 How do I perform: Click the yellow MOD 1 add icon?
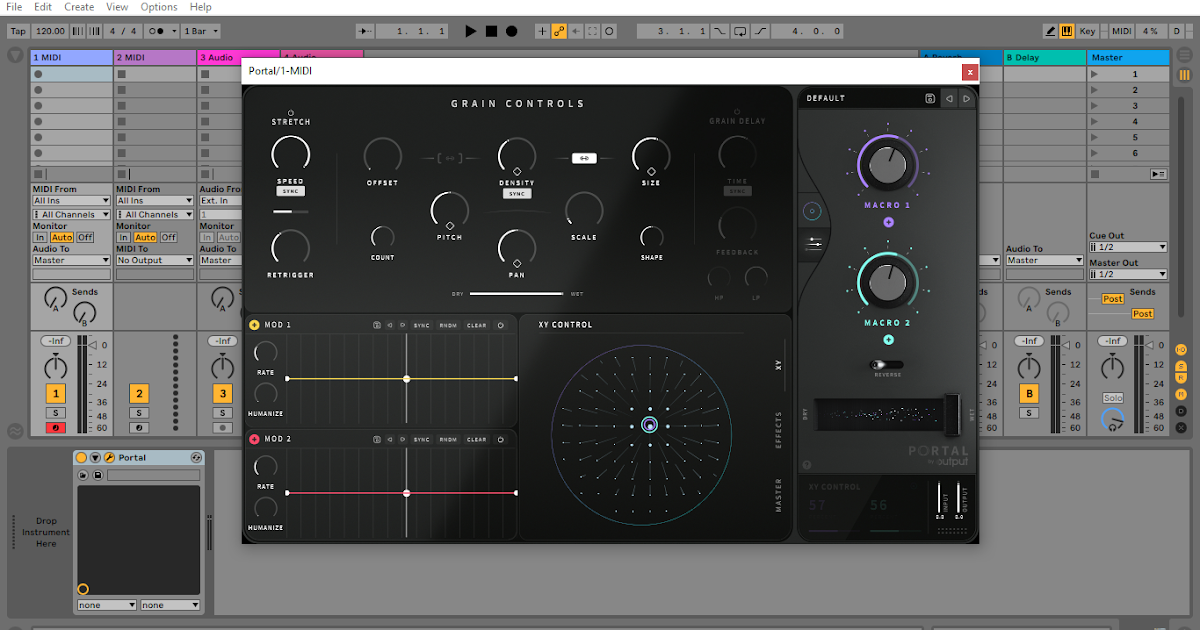tap(254, 325)
